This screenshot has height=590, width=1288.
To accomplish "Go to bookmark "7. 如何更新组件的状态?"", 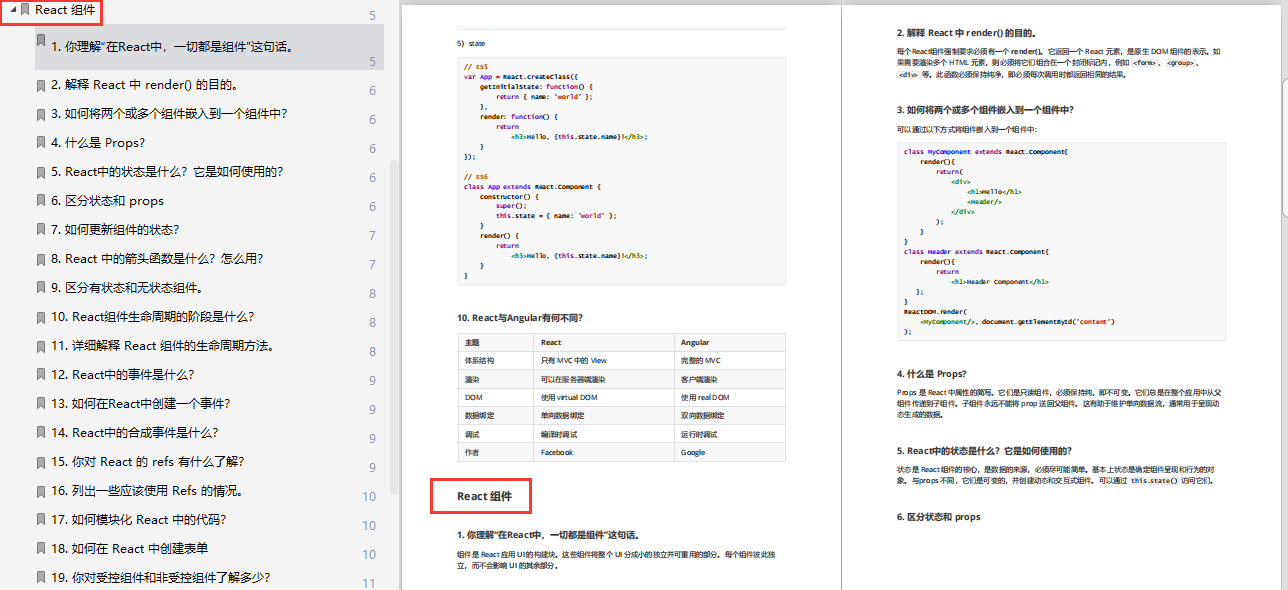I will point(115,230).
